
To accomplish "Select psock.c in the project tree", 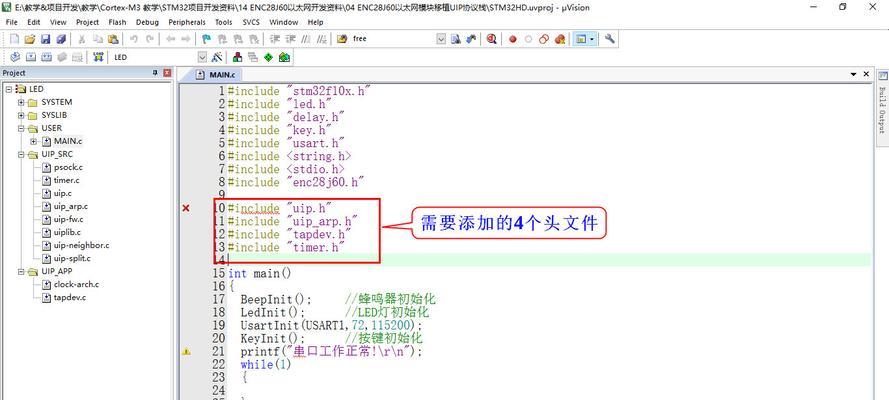I will tap(69, 168).
